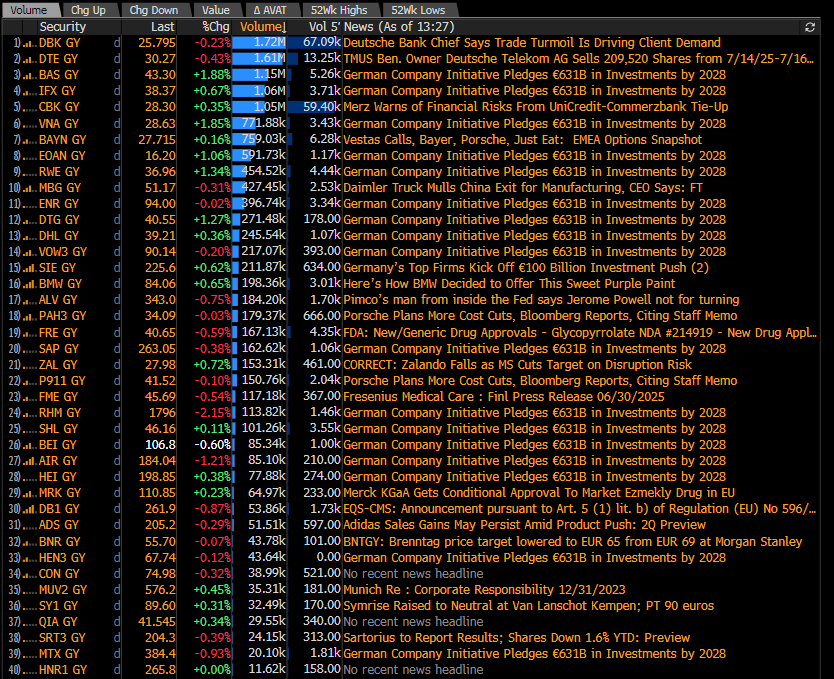Screen dimensions: 834x679
Task: Select the QIA GY ticker
Action: [58, 622]
